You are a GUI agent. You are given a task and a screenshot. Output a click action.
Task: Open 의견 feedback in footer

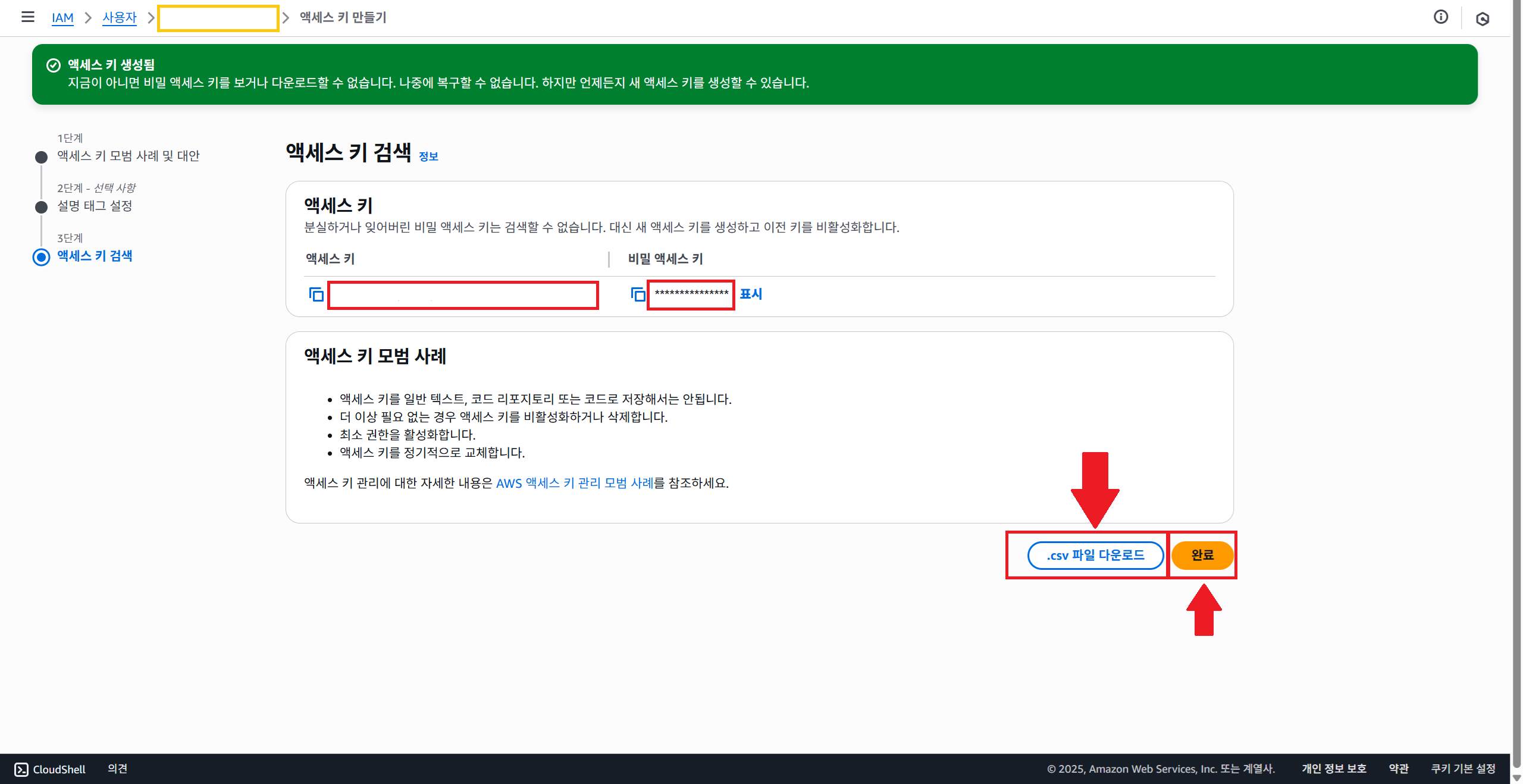coord(117,769)
